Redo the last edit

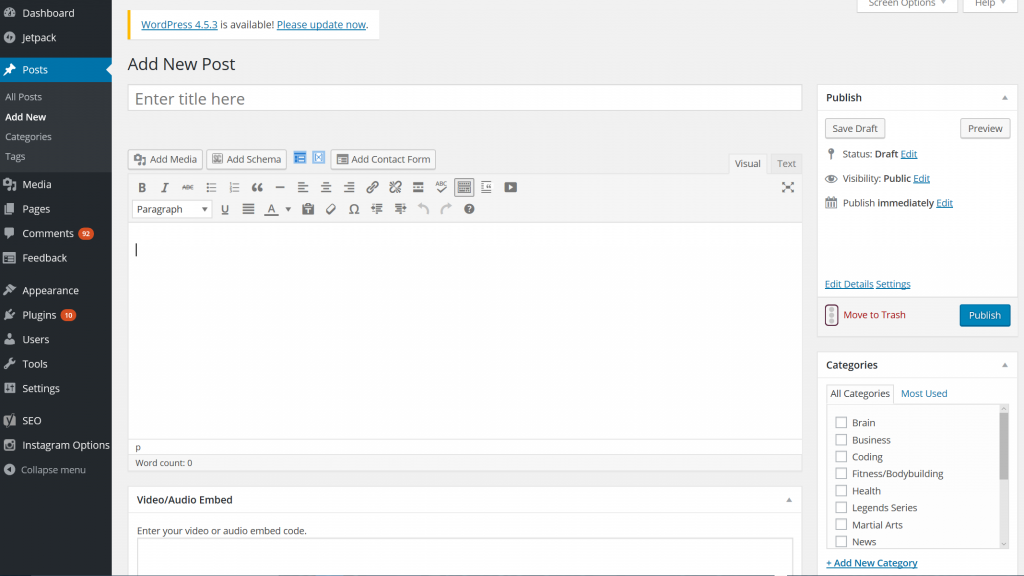446,210
